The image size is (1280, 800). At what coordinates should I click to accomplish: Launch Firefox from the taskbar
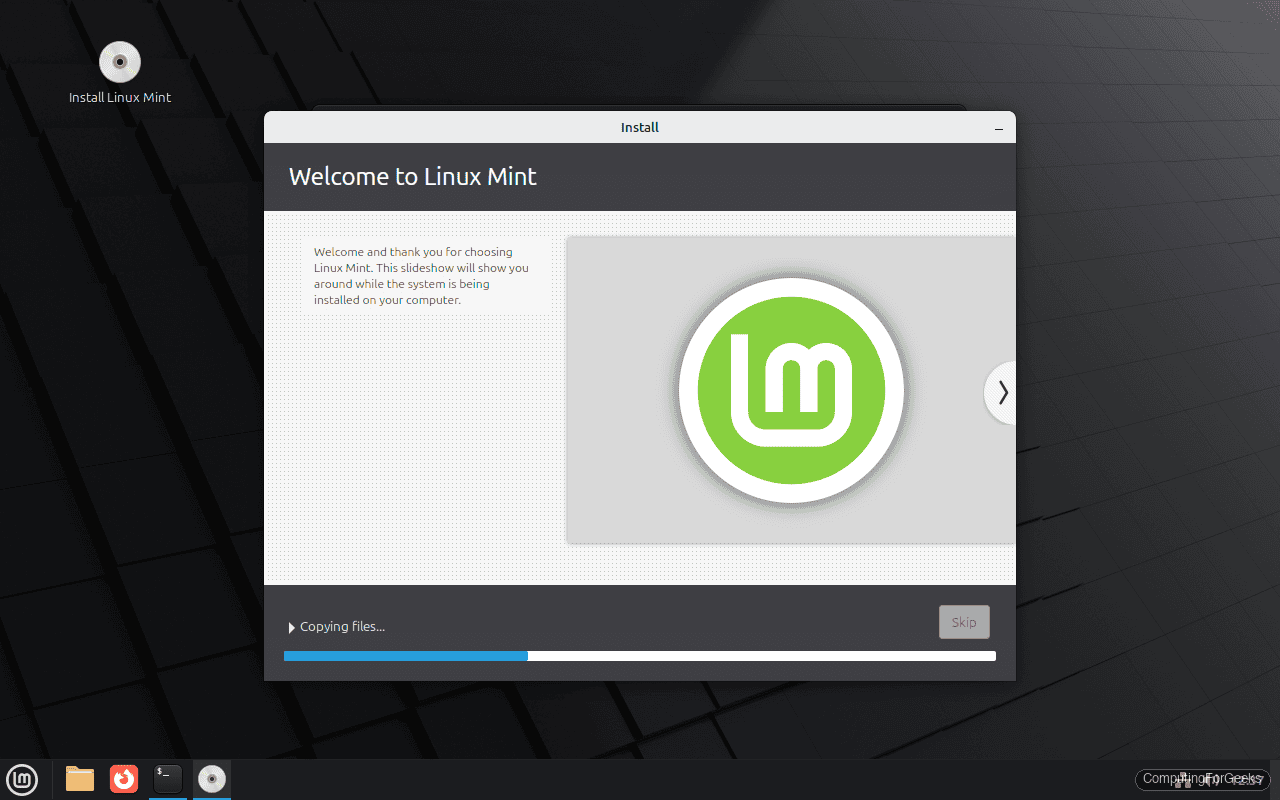(x=123, y=779)
